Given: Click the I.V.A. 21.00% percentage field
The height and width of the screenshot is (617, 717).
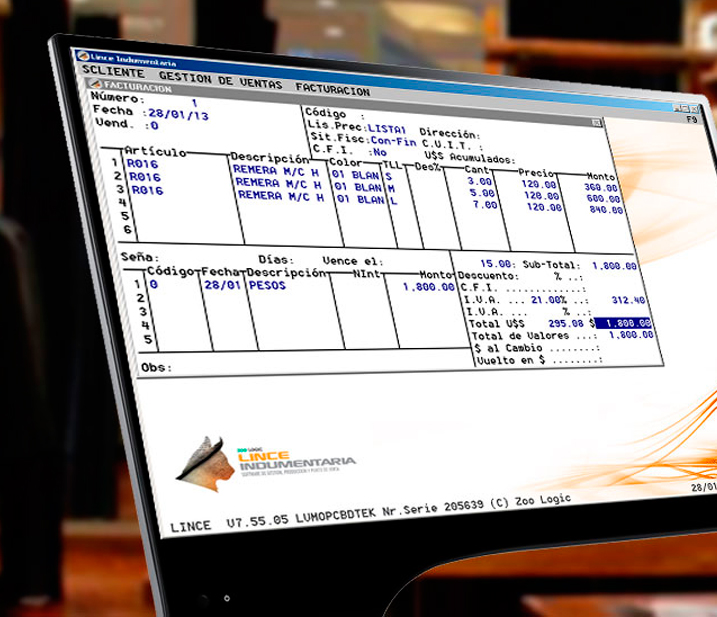Looking at the screenshot, I should [x=547, y=299].
